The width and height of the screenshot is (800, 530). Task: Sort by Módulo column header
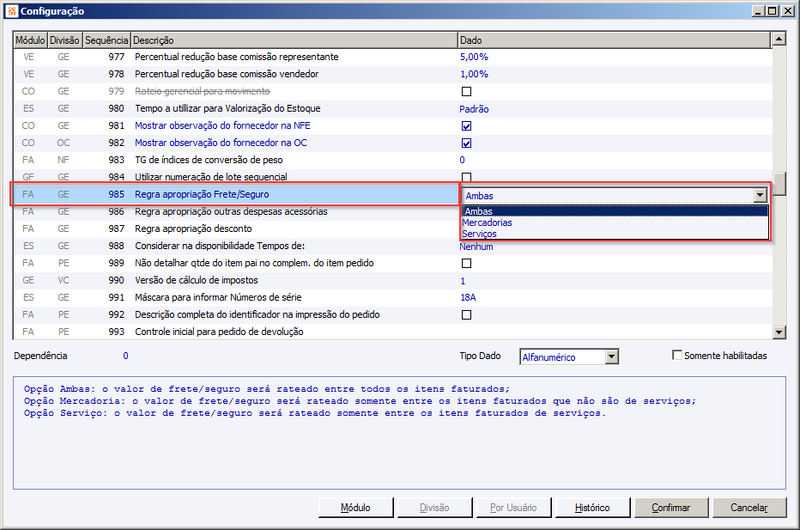[x=30, y=40]
